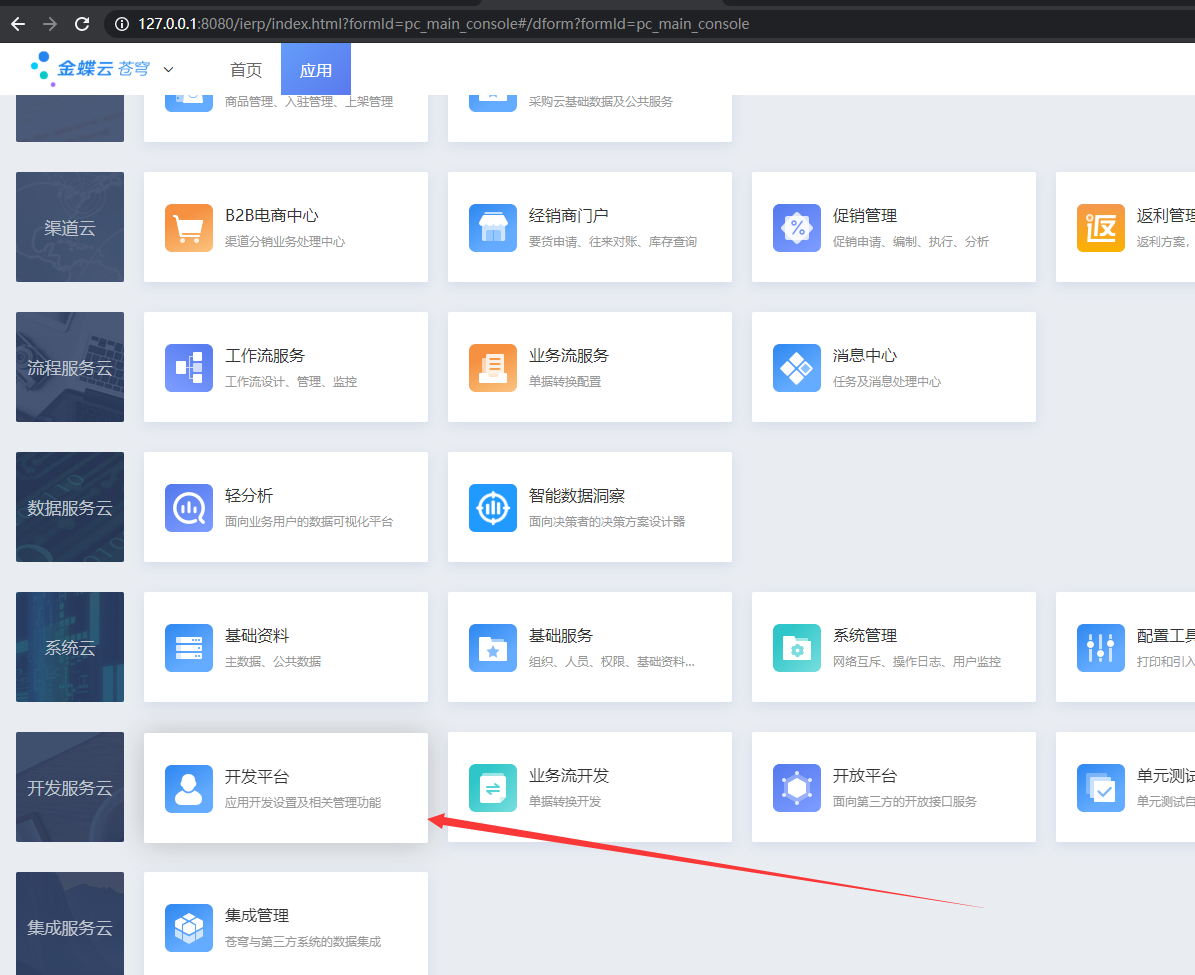Click the 促销管理 percent badge icon

[x=796, y=227]
